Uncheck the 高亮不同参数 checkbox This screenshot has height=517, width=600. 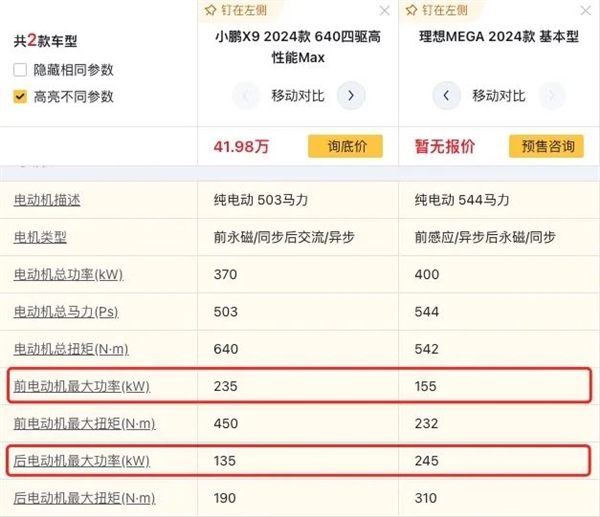point(20,97)
